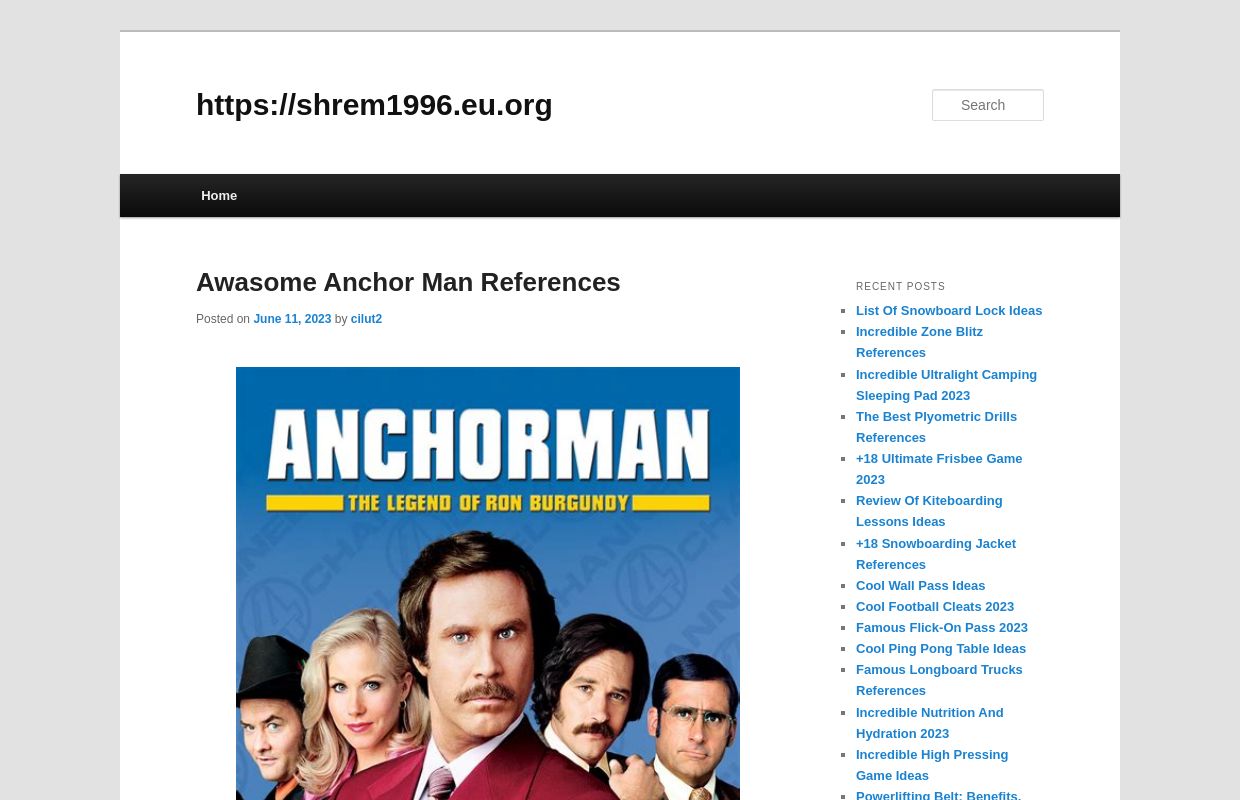Open Cool Football Cleats 2023 post
The width and height of the screenshot is (1240, 800).
click(x=935, y=607)
